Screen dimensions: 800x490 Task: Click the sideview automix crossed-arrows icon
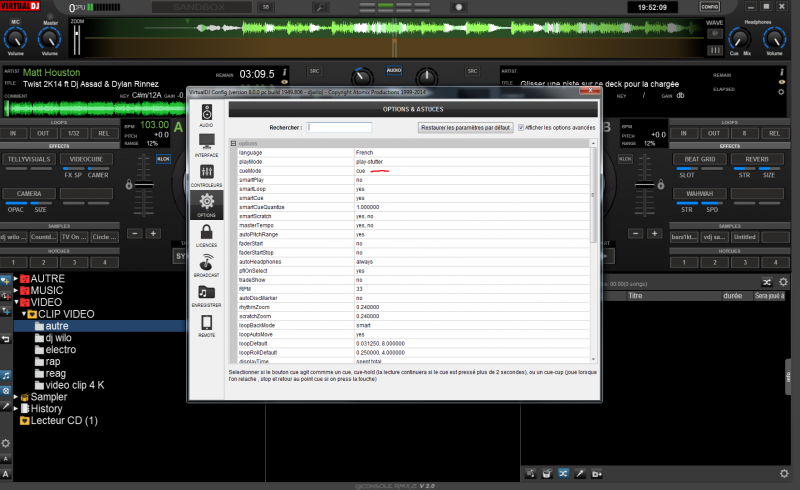[x=563, y=474]
